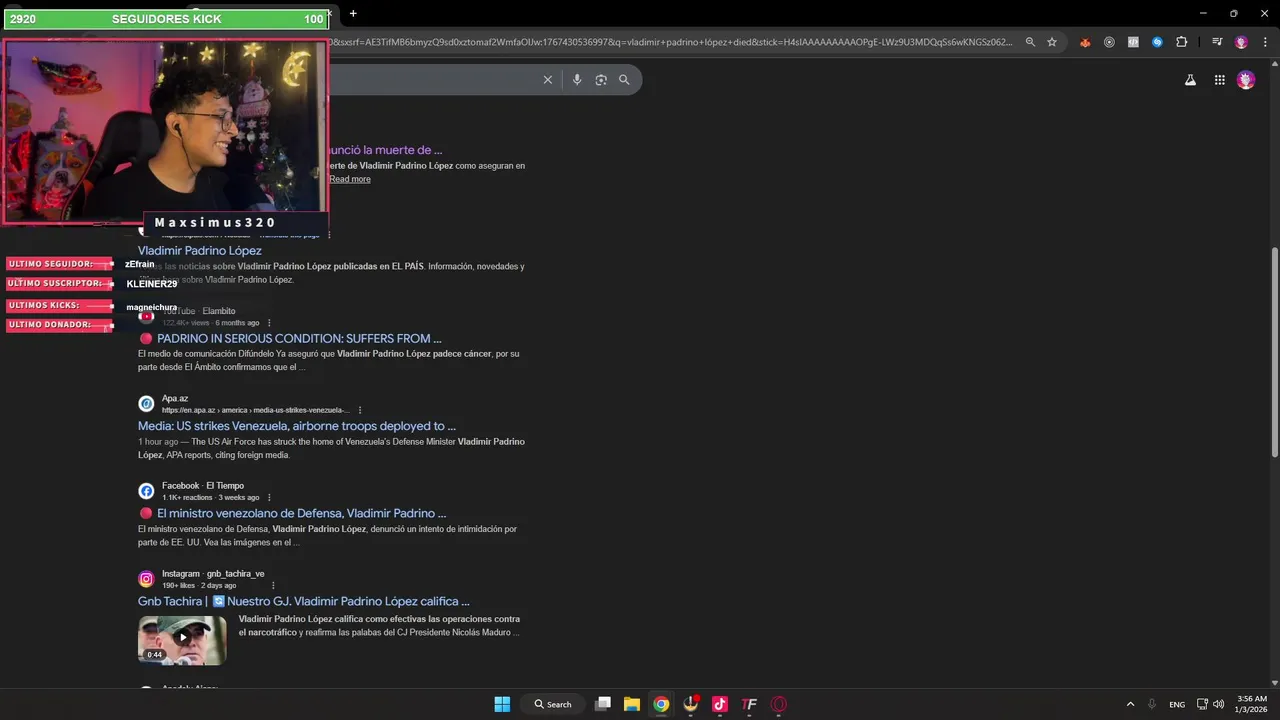Viewport: 1280px width, 720px height.
Task: Click the scrollbar up arrow
Action: 1274,66
